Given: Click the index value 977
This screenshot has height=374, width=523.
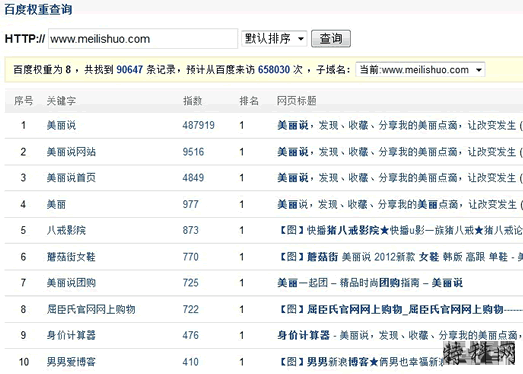Looking at the screenshot, I should [190, 204].
